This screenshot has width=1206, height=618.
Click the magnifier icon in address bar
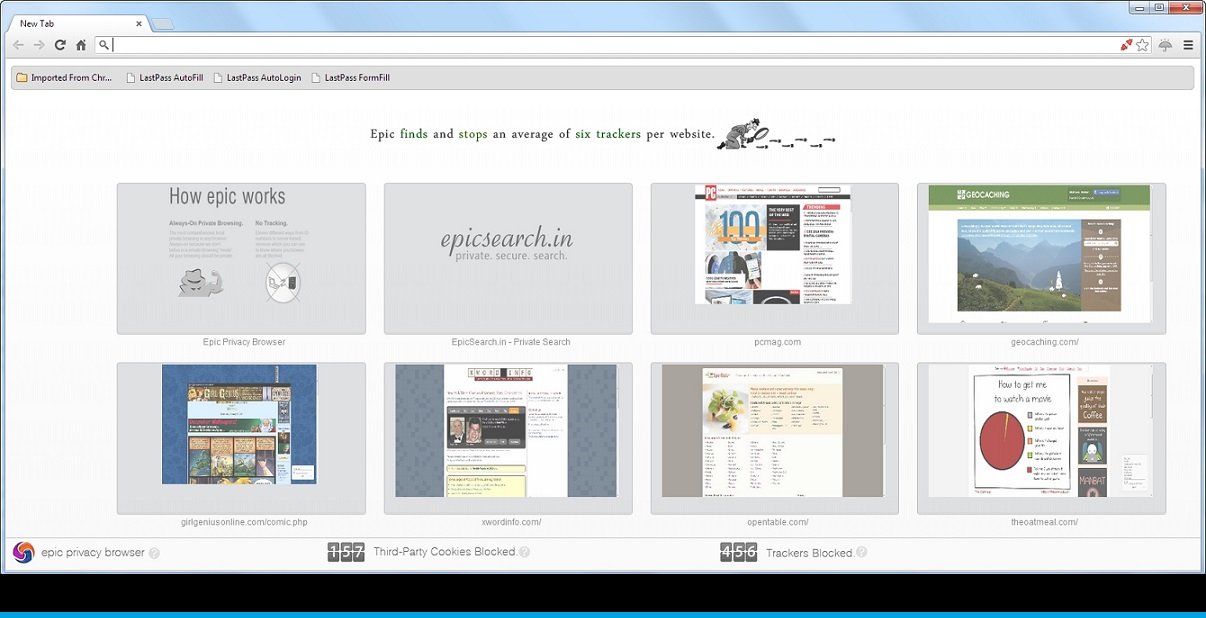[103, 45]
